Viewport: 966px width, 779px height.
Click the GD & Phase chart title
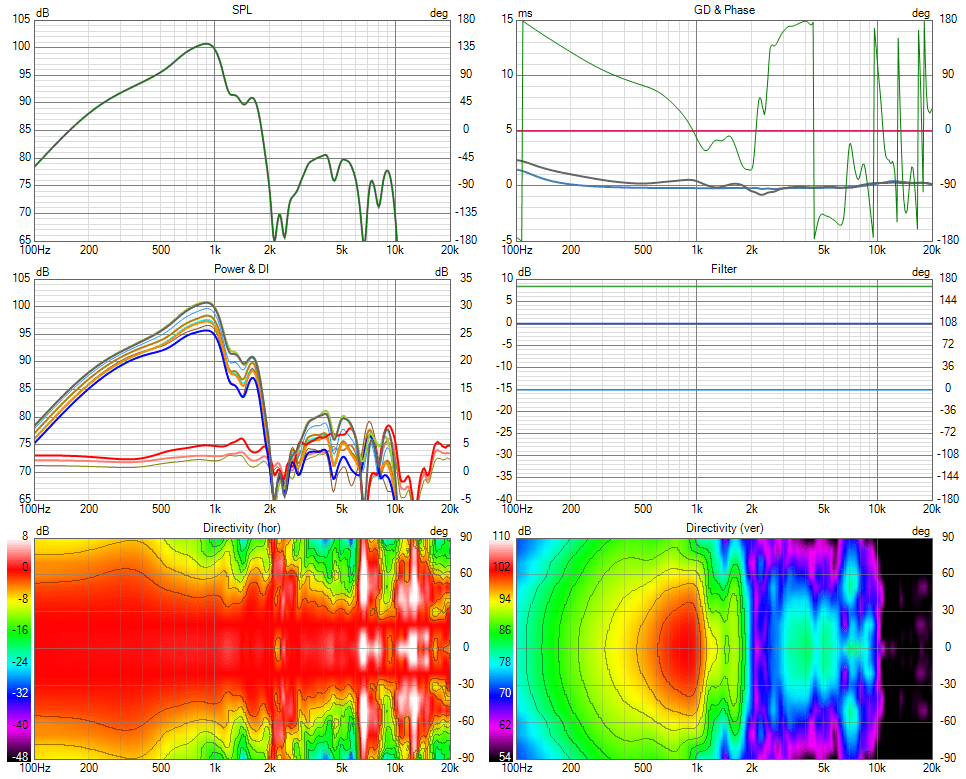click(x=724, y=10)
